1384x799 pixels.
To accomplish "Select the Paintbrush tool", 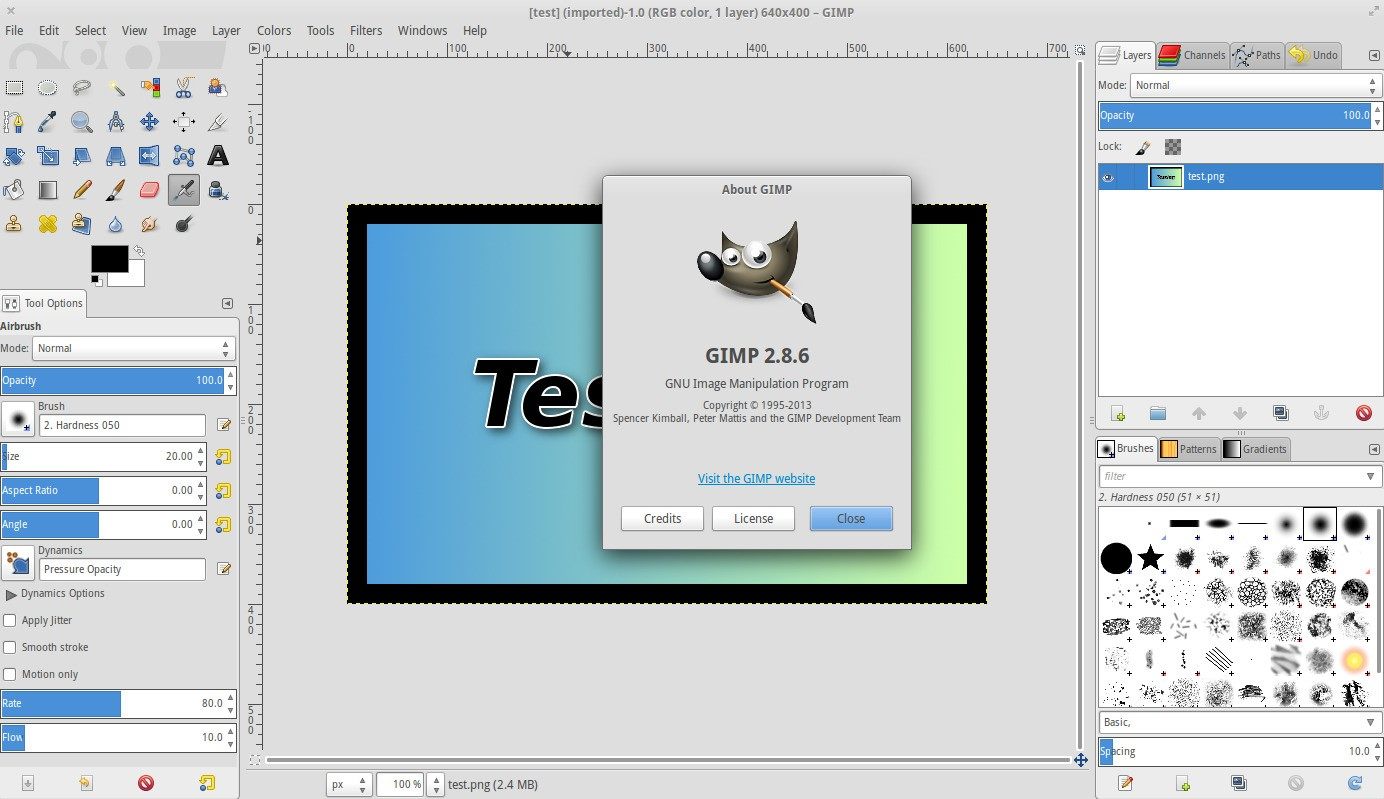I will [116, 189].
